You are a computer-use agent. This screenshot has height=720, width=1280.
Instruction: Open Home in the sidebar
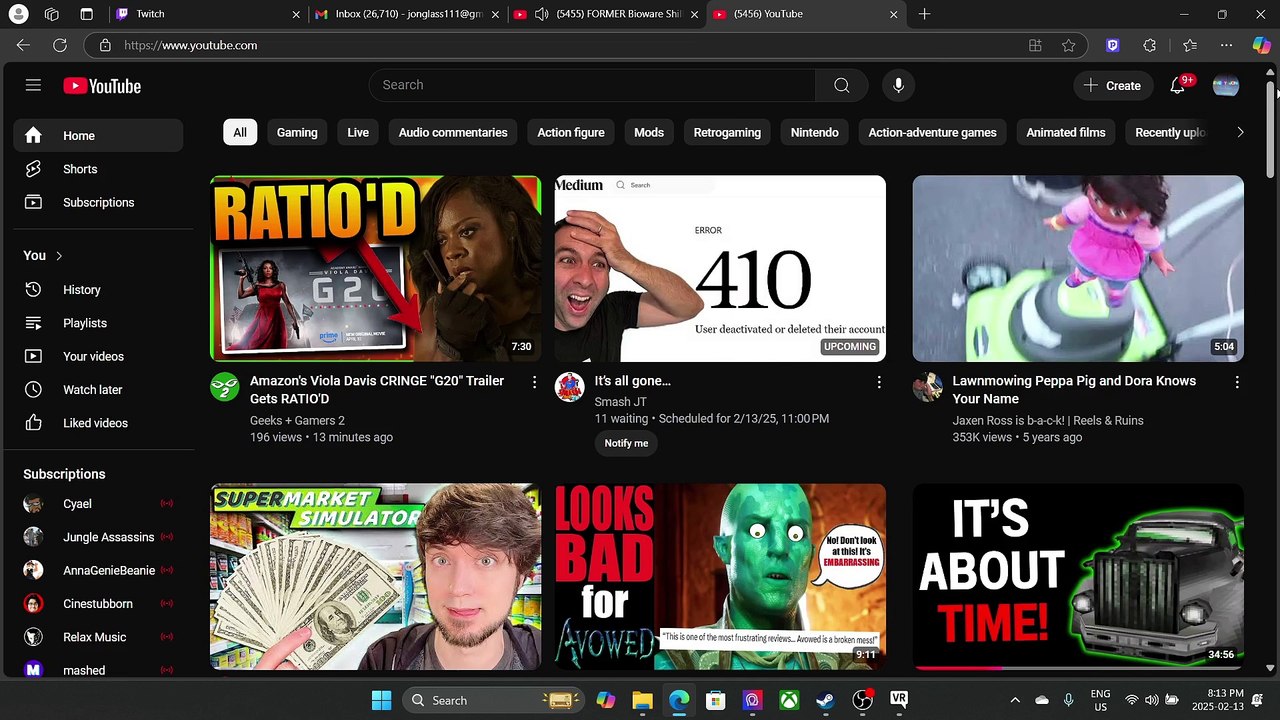click(x=98, y=136)
